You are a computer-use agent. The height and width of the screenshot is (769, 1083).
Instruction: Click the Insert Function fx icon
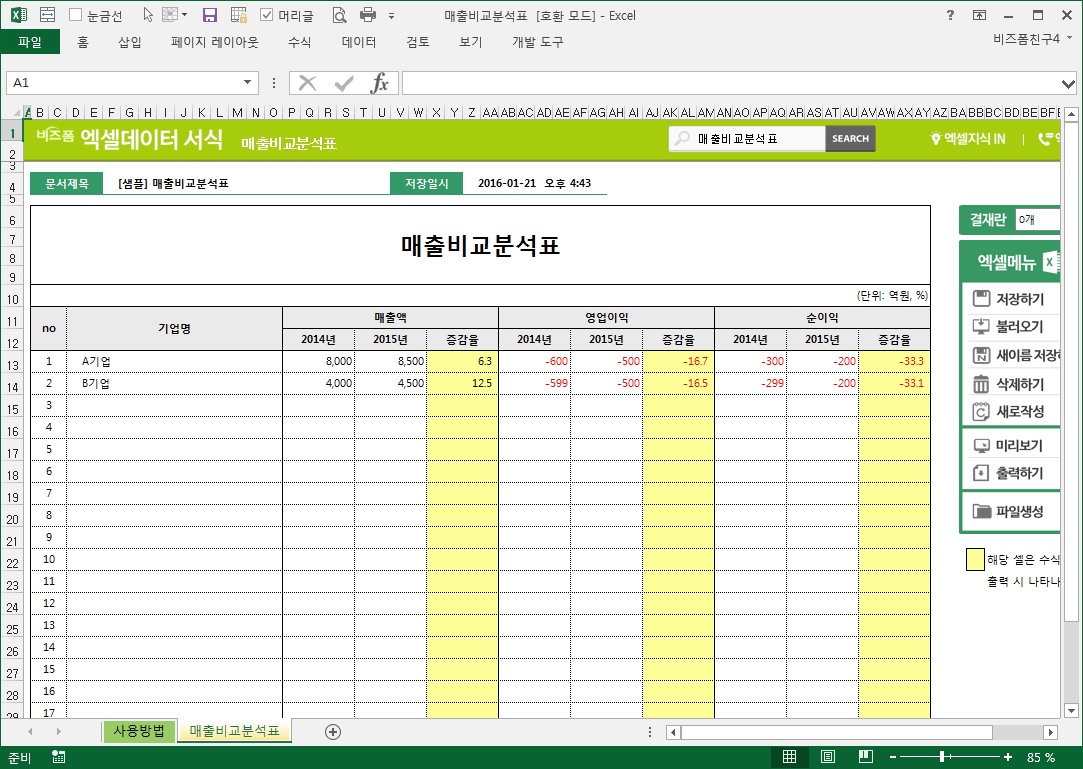click(x=380, y=83)
